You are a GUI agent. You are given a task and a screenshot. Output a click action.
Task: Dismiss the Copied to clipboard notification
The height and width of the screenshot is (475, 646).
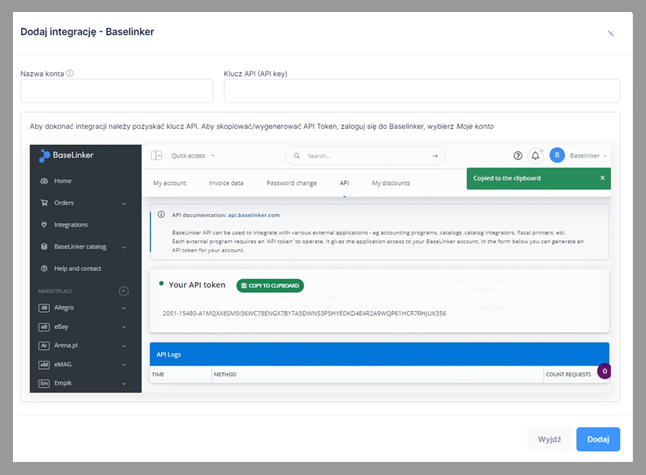click(x=602, y=178)
